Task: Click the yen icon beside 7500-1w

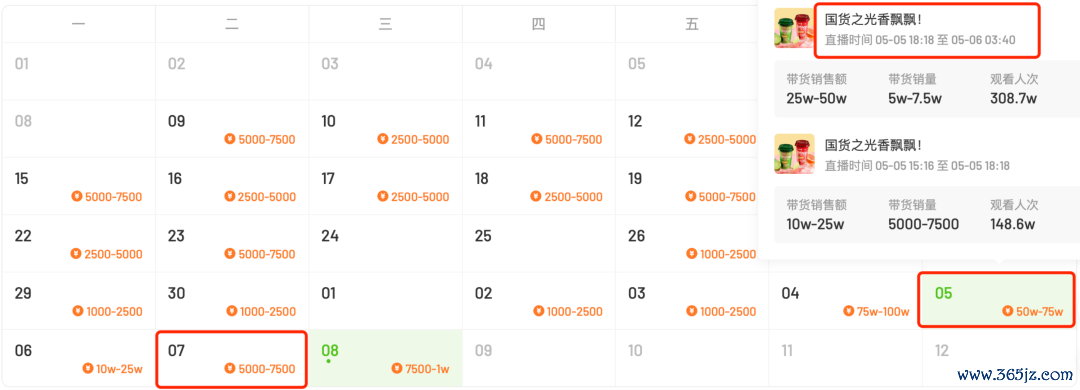Action: point(396,369)
